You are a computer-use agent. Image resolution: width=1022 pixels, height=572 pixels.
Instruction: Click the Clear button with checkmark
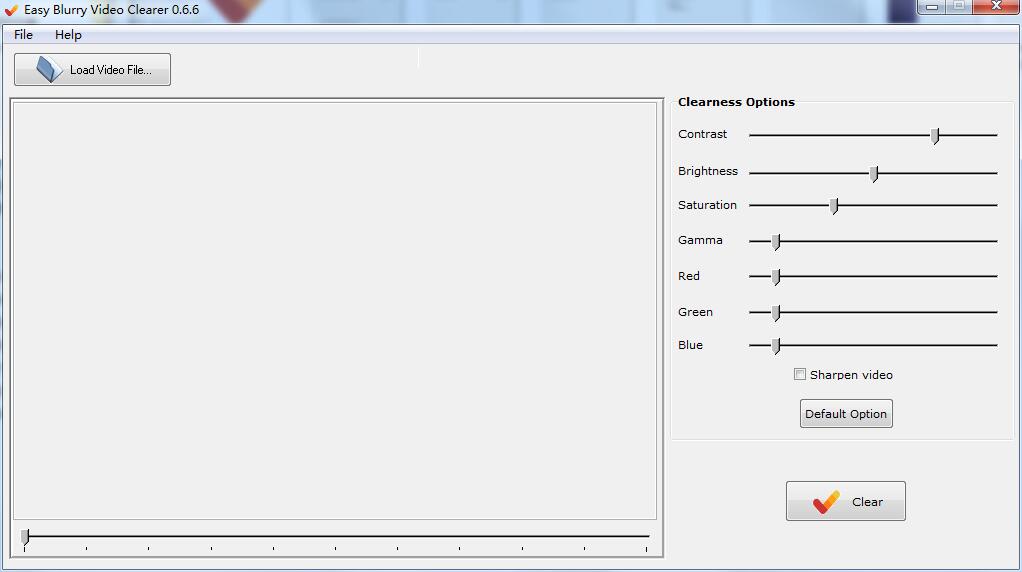click(x=845, y=501)
